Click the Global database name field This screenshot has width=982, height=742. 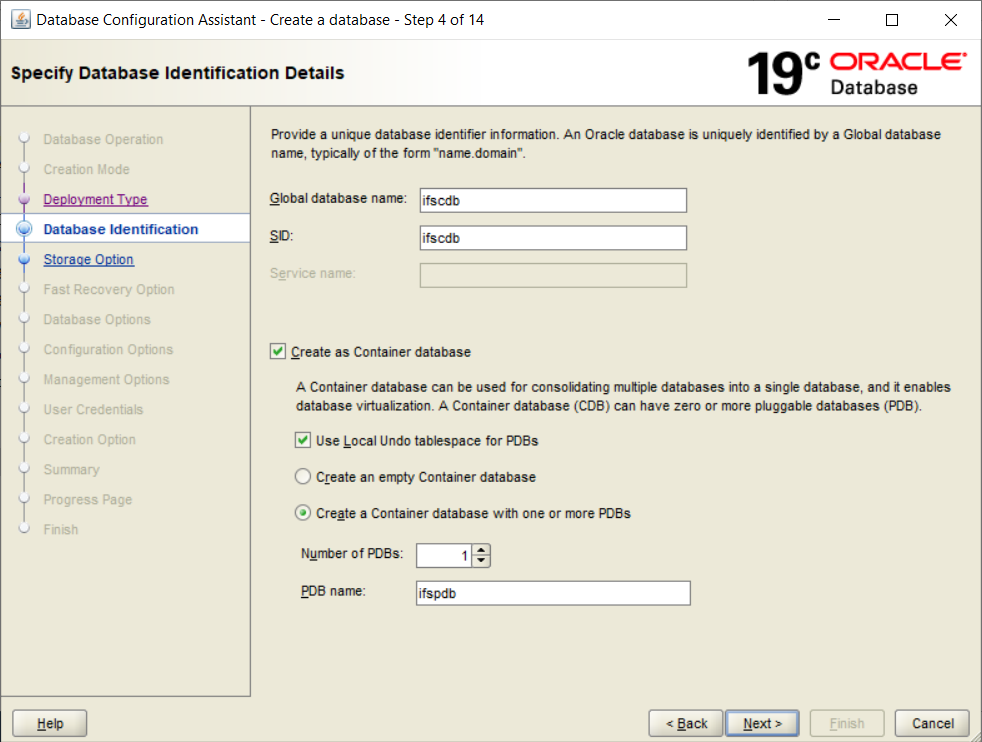pyautogui.click(x=552, y=200)
